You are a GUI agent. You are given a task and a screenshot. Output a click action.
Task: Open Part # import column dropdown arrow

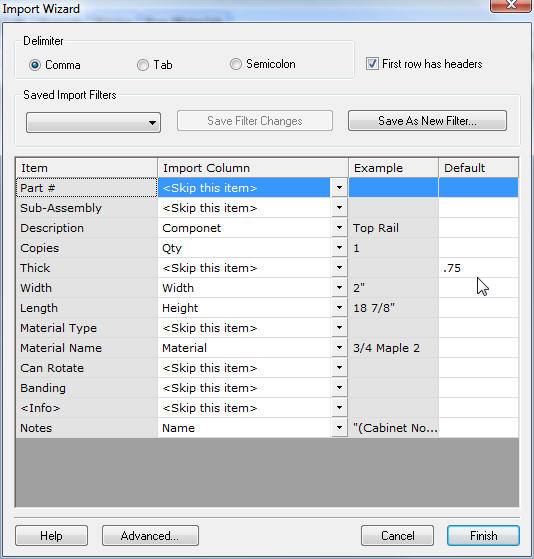point(339,188)
